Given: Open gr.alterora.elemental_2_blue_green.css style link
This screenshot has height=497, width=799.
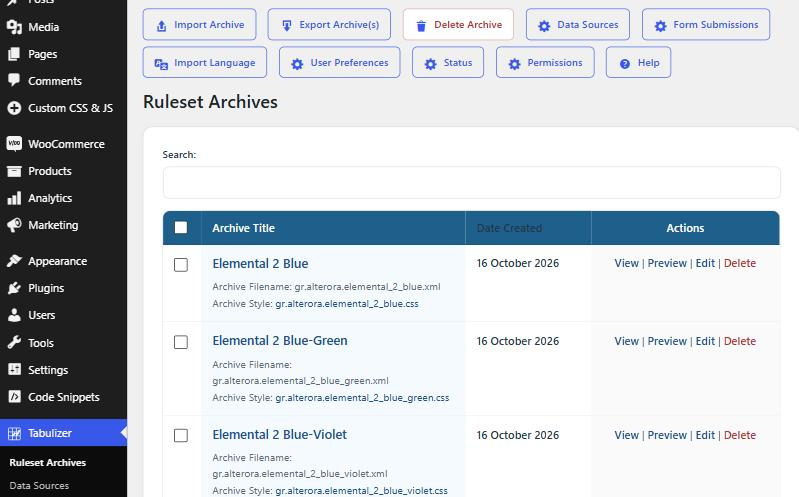Looking at the screenshot, I should click(x=362, y=398).
